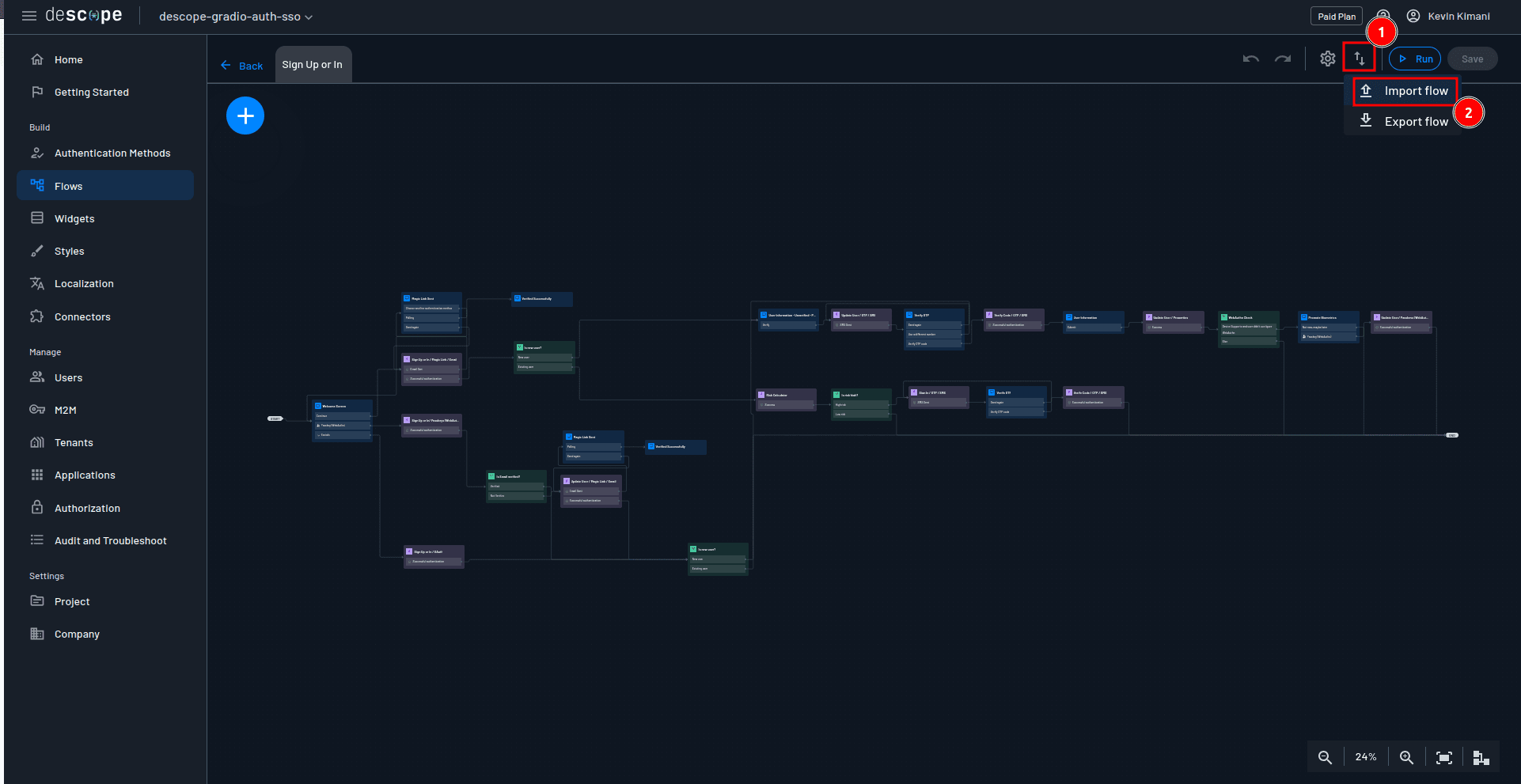
Task: Open the Kevin Kimani account menu
Action: (1448, 16)
